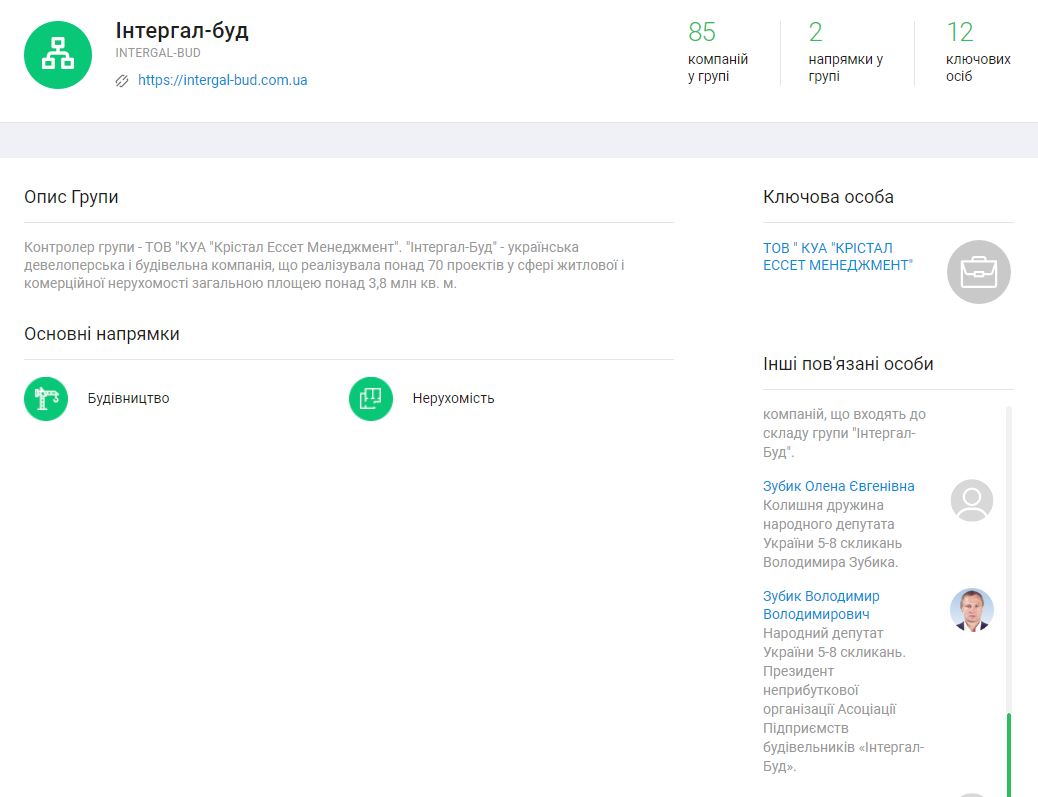1038x797 pixels.
Task: Click the placeholder avatar of Зубик Олена
Action: tap(971, 500)
